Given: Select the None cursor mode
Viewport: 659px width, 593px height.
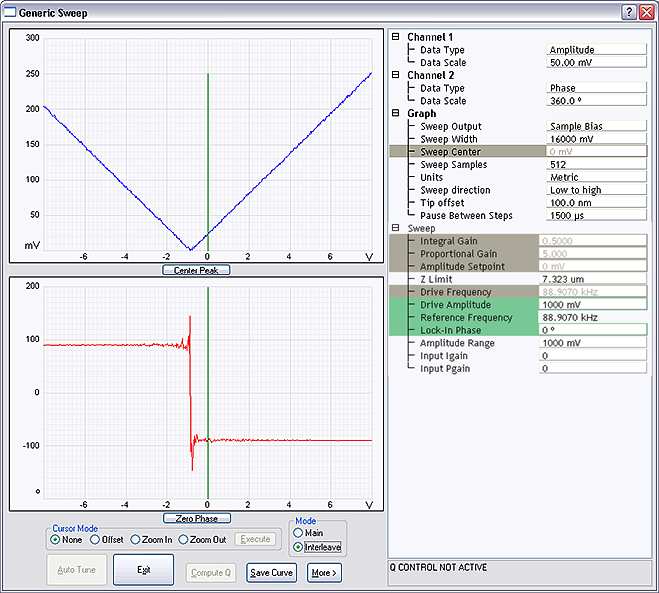Looking at the screenshot, I should (x=55, y=539).
